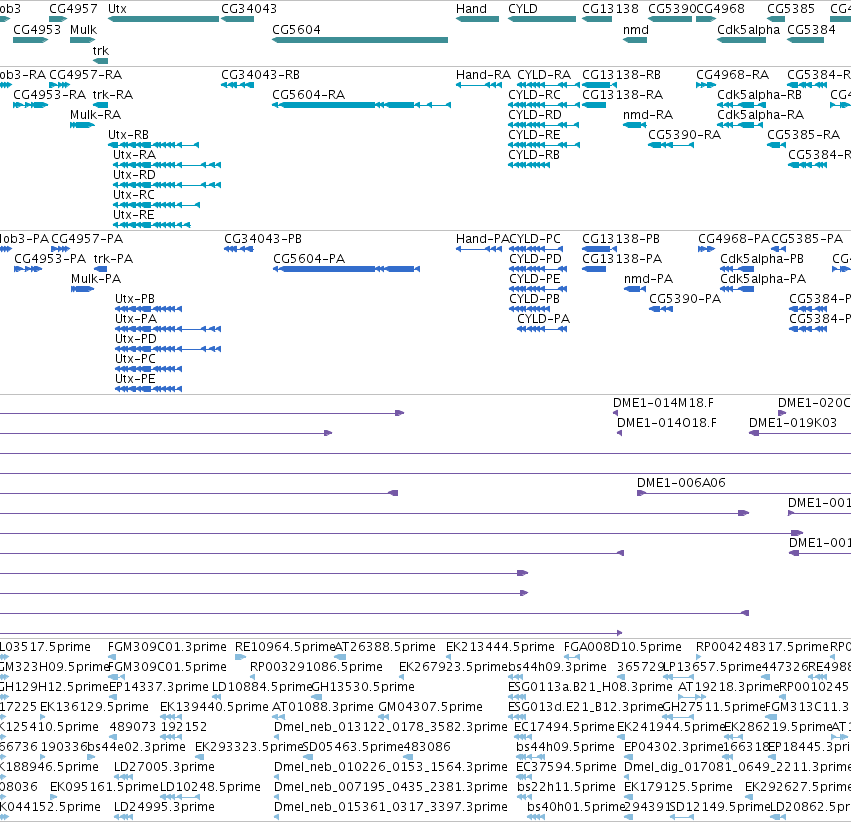
Task: Select the CYLD-PD protein label
Action: click(x=535, y=259)
